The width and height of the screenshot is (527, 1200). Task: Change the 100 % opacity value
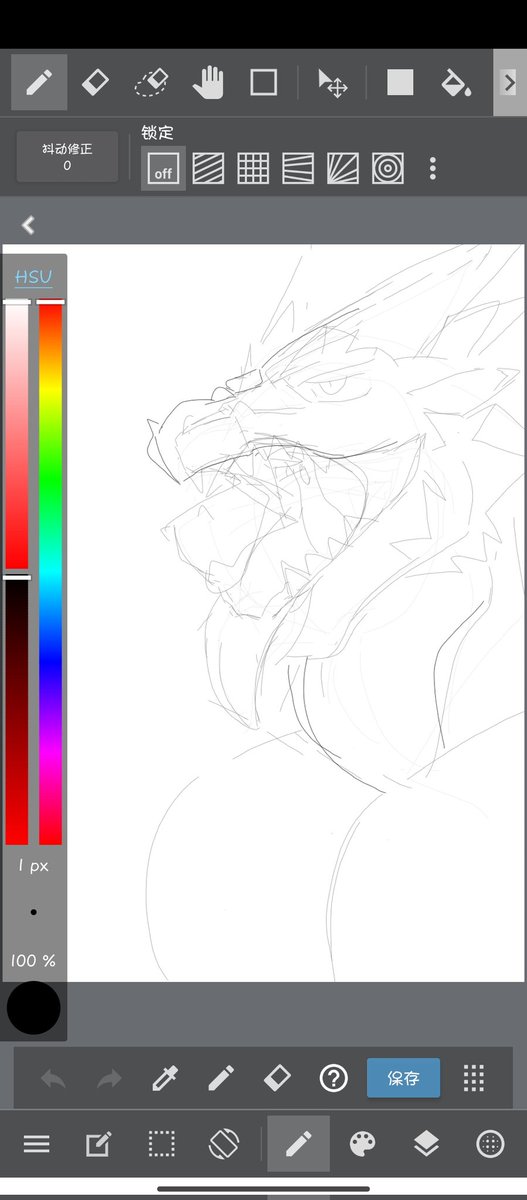tap(33, 961)
